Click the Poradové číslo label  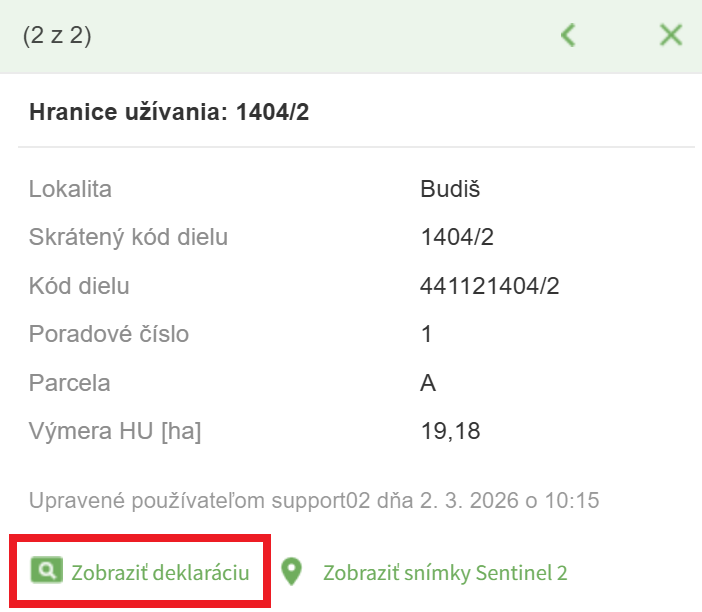tap(109, 334)
